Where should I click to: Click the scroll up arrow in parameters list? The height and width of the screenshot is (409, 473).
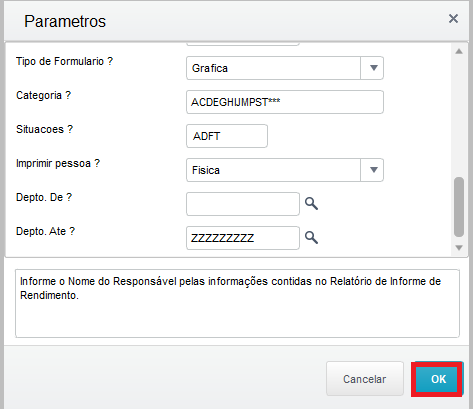(x=459, y=51)
